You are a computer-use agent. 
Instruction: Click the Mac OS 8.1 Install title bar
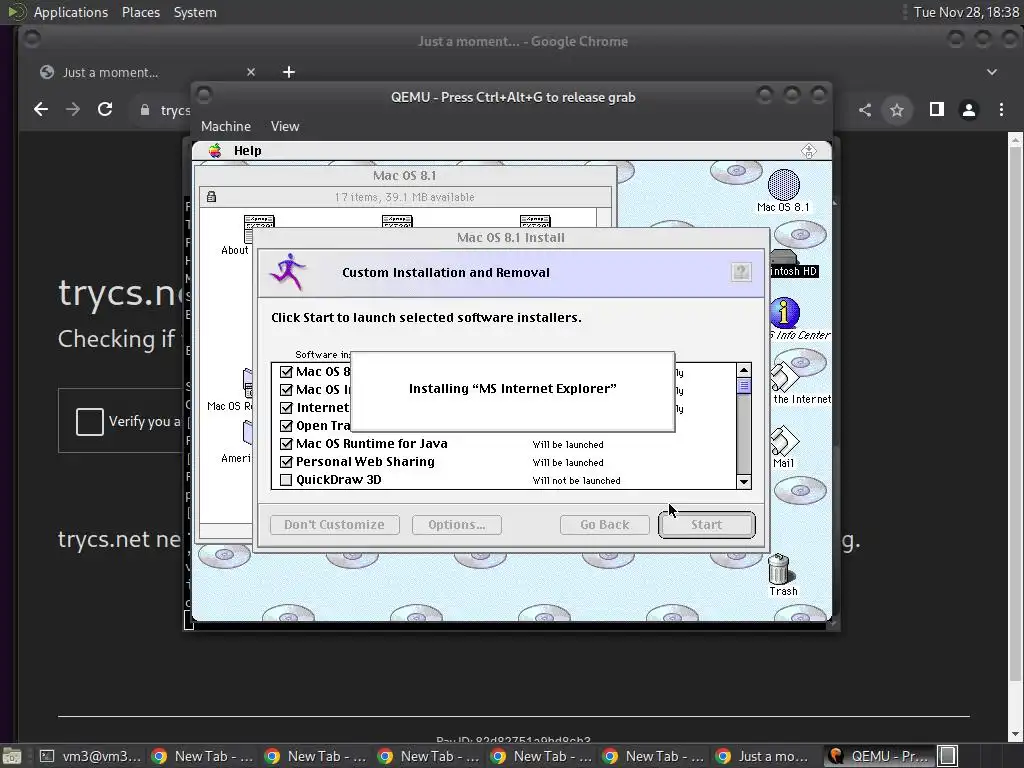tap(511, 238)
